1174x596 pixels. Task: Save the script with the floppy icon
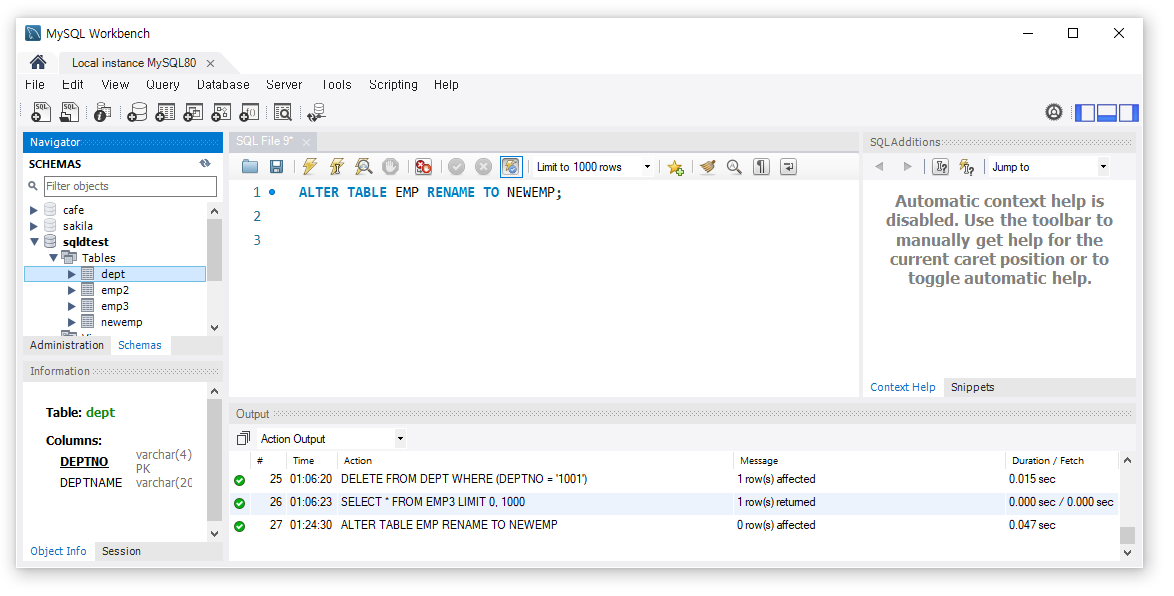point(276,167)
